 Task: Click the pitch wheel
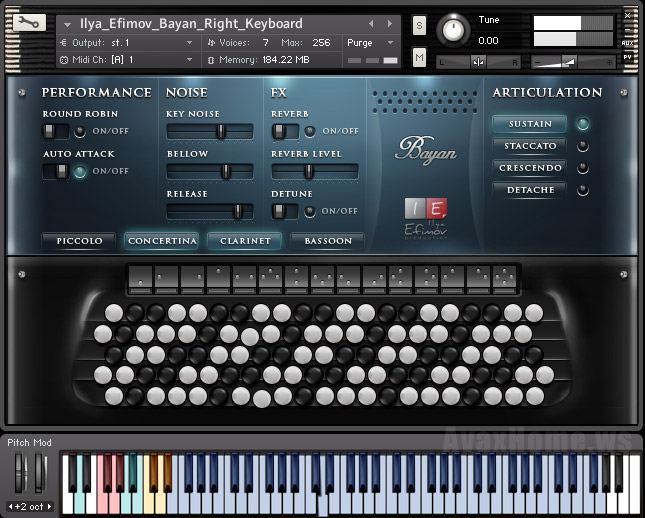coord(19,472)
